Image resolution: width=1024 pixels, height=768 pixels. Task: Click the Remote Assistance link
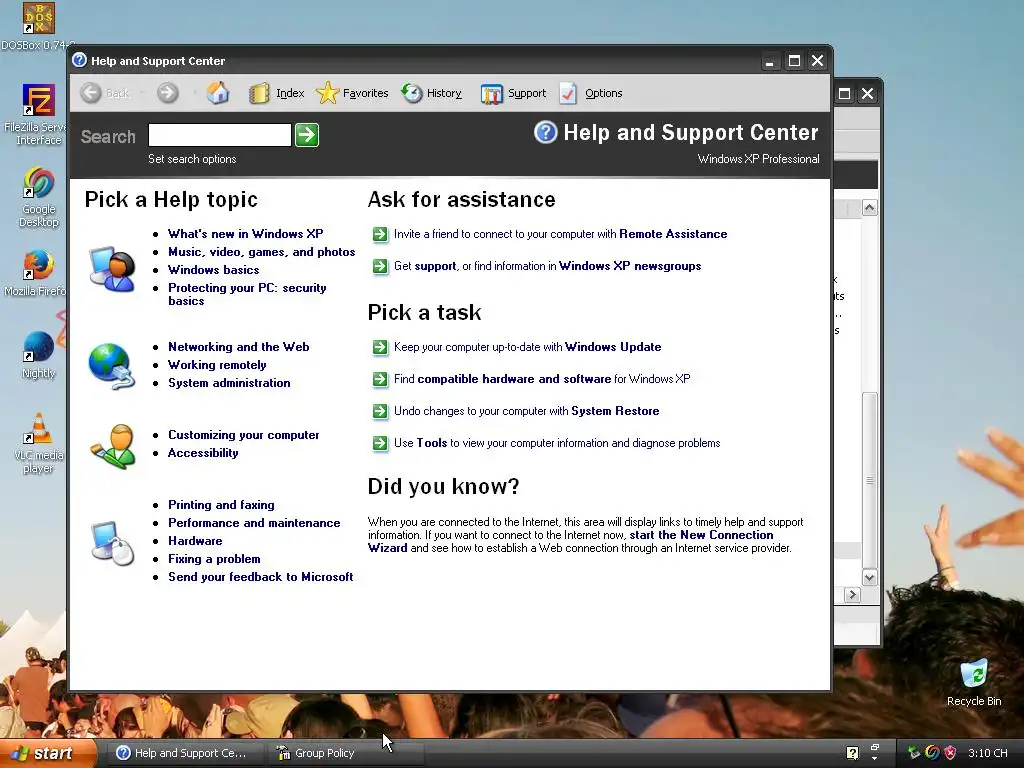[x=673, y=234]
